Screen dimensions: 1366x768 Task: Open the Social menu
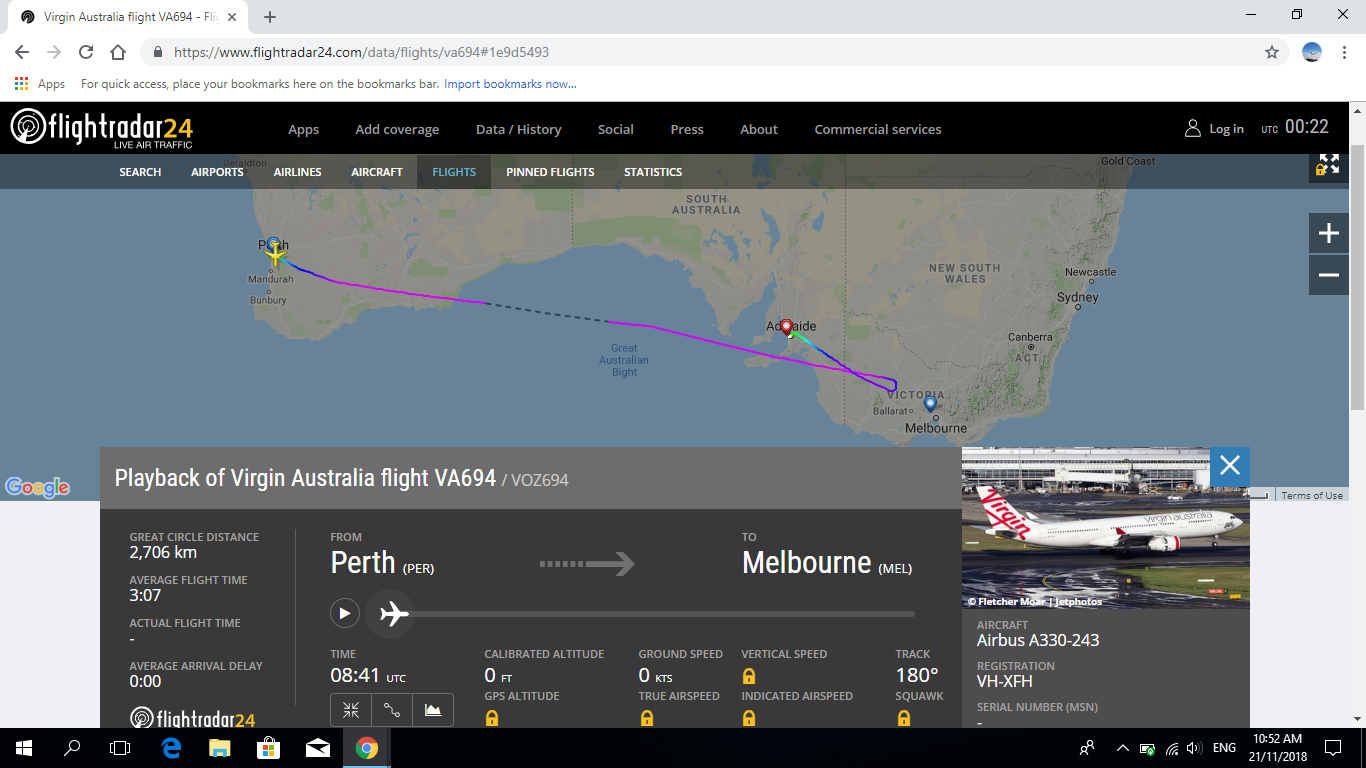point(616,129)
